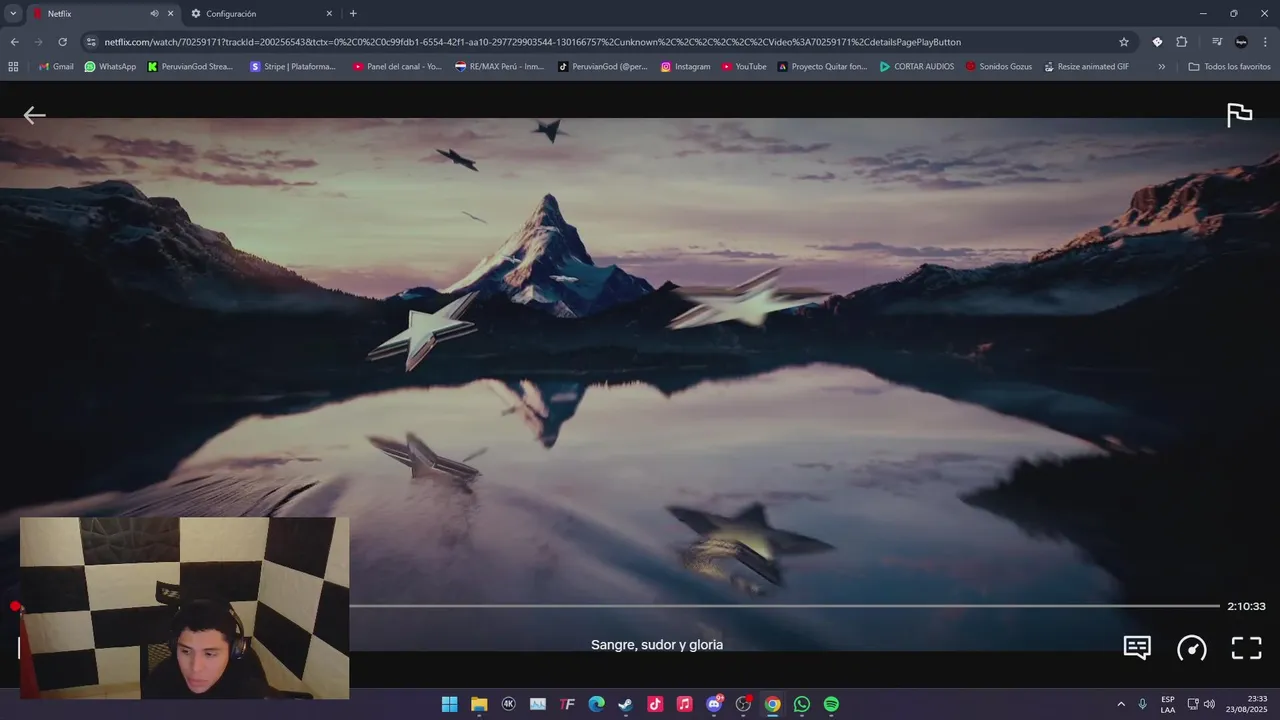Viewport: 1280px width, 720px height.
Task: Open OBS Studio from taskbar
Action: 743,704
